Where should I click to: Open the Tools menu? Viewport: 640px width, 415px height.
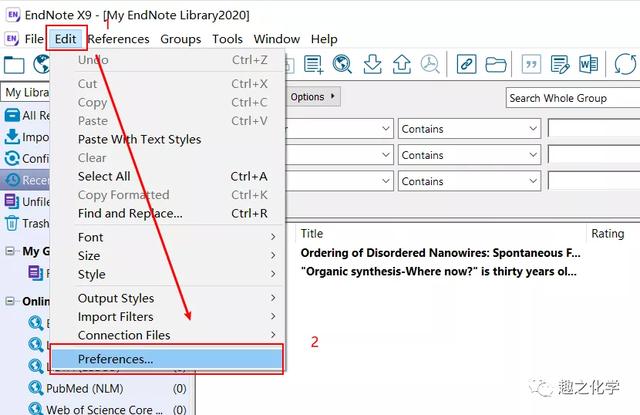click(x=227, y=39)
